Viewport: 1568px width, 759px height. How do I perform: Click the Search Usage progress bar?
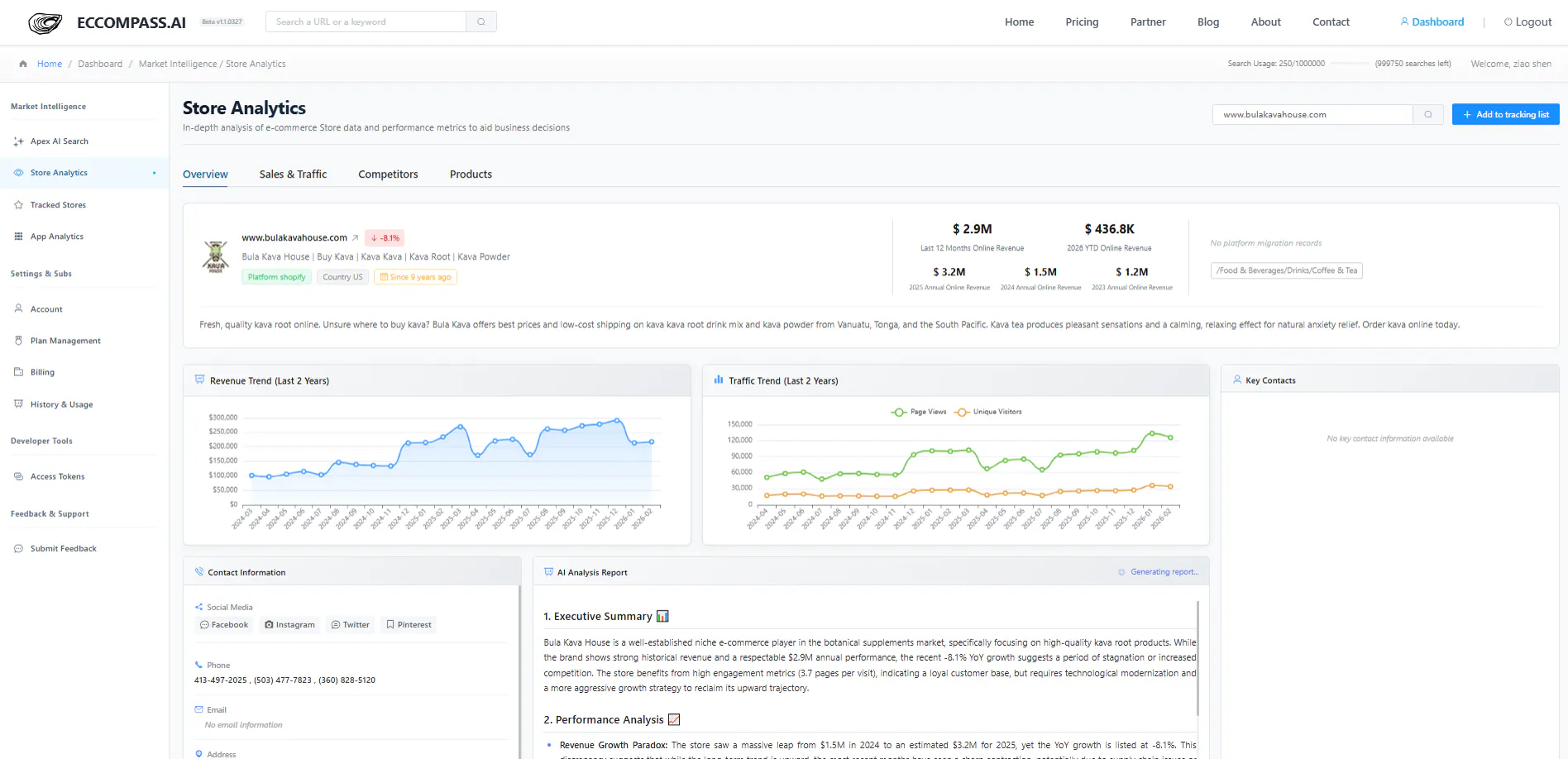tap(1350, 64)
